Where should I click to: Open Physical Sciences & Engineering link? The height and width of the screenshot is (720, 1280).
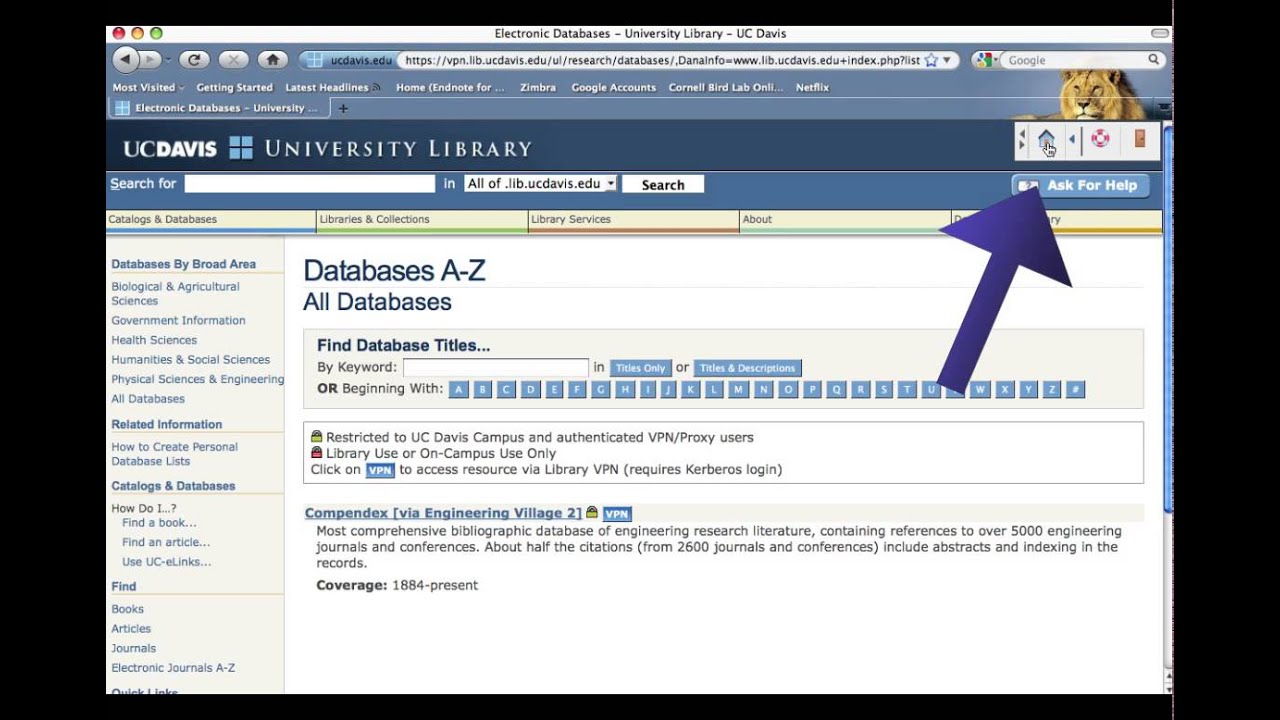[x=197, y=380]
